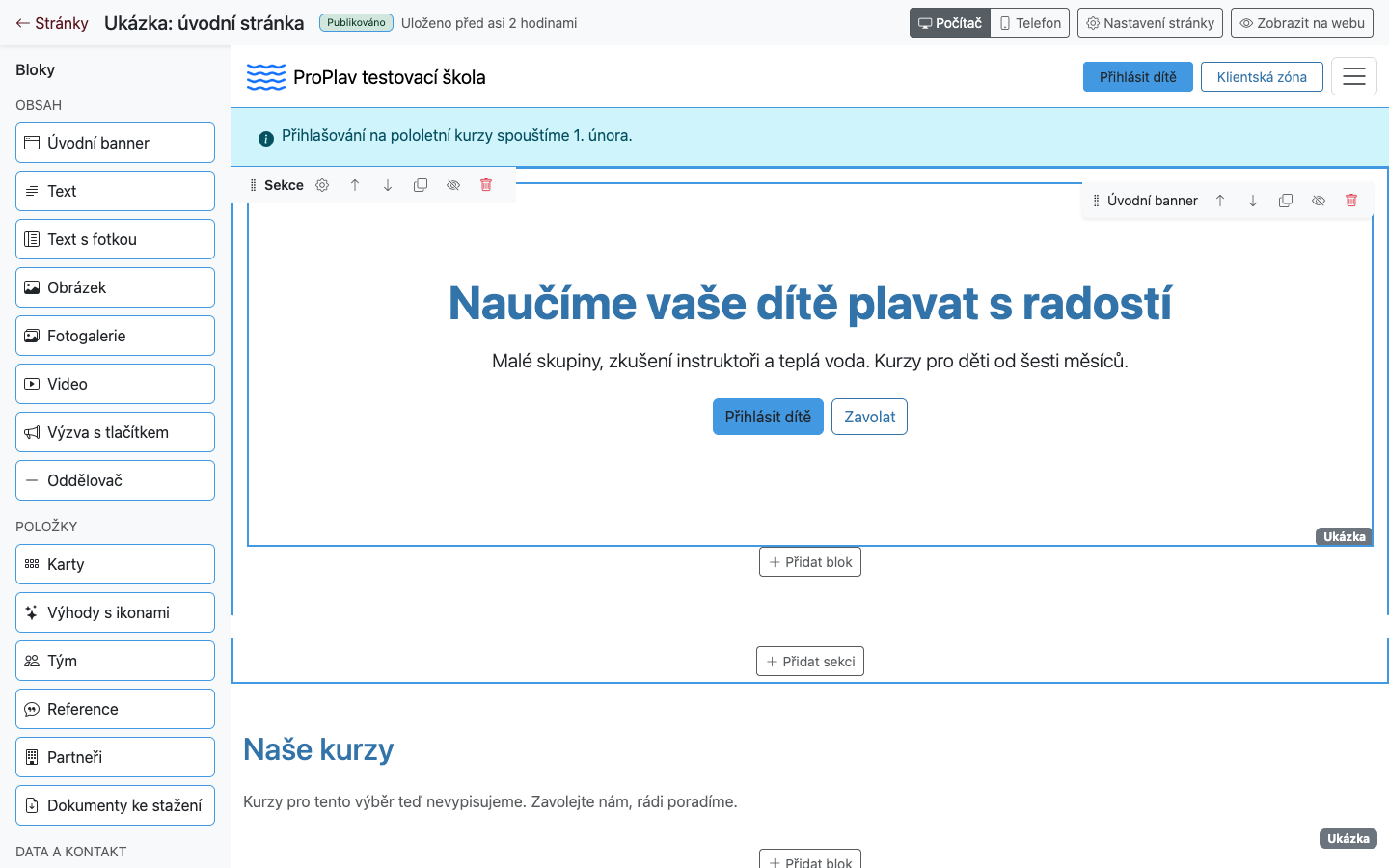
Task: Click the announcement text about pololetní kurzy
Action: [457, 136]
